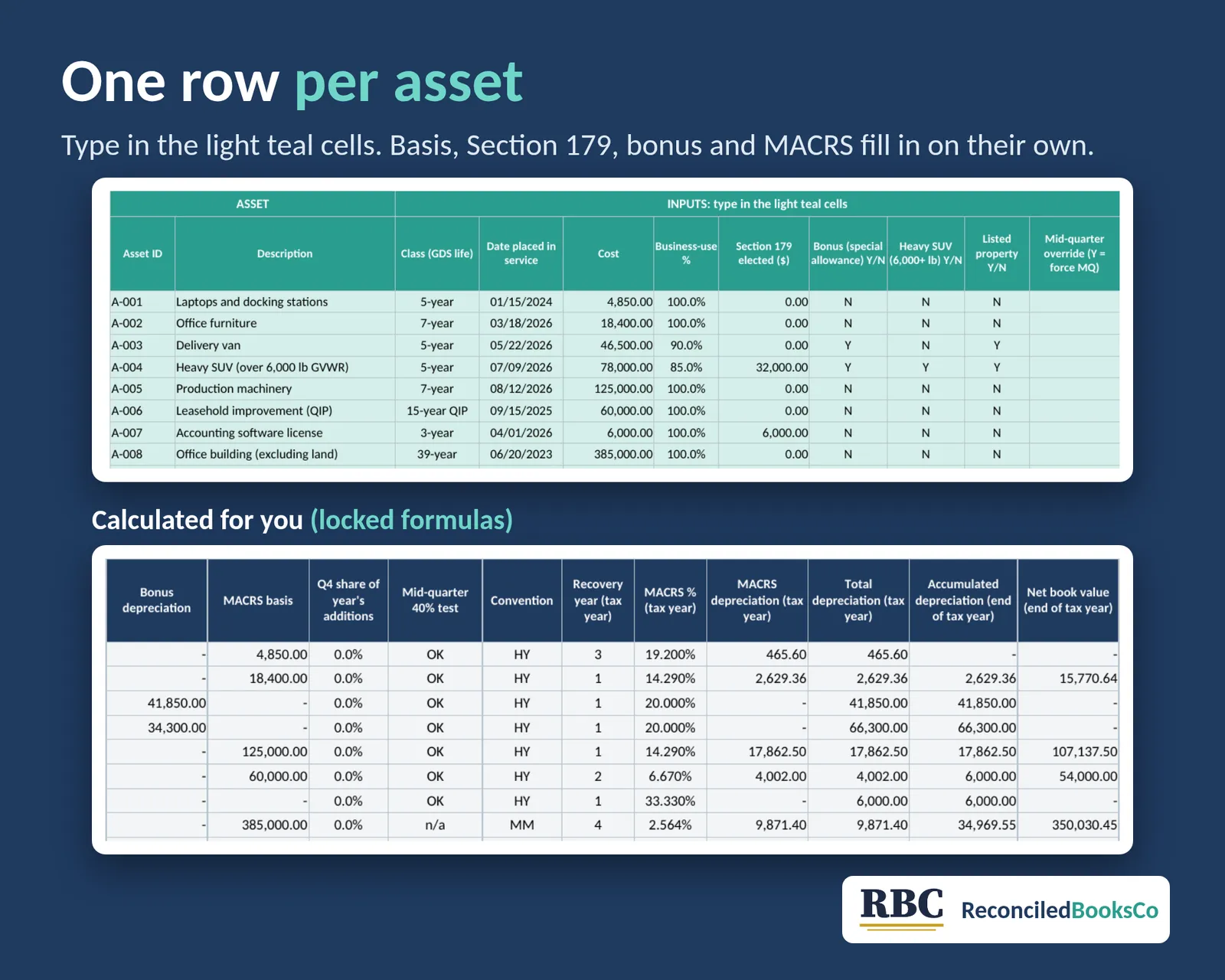Click the Business-use % column header
This screenshot has width=1225, height=980.
tap(686, 253)
